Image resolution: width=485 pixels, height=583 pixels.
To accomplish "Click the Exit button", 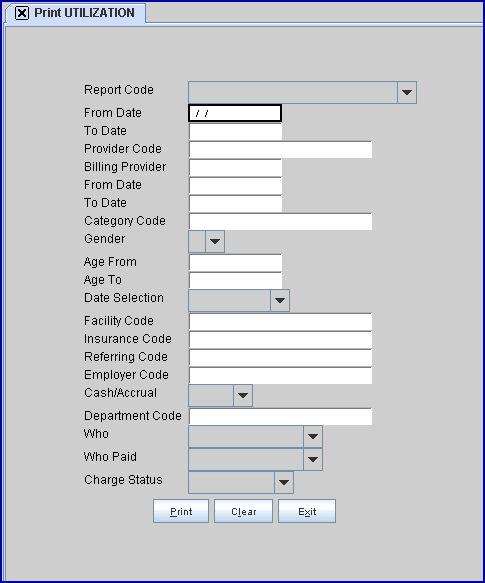I will [307, 511].
